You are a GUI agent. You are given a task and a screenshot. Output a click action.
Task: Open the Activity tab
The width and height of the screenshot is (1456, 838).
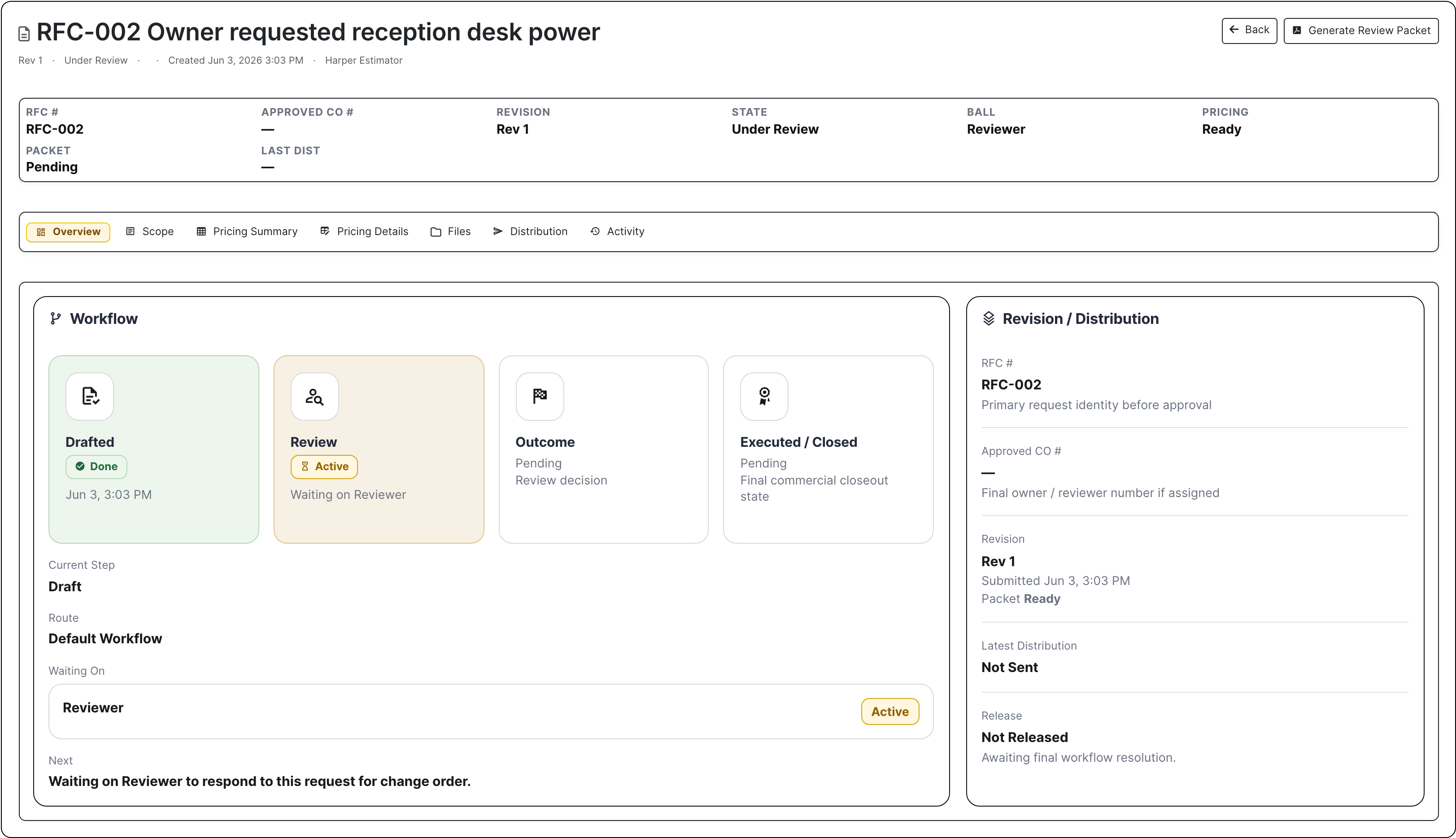[617, 231]
